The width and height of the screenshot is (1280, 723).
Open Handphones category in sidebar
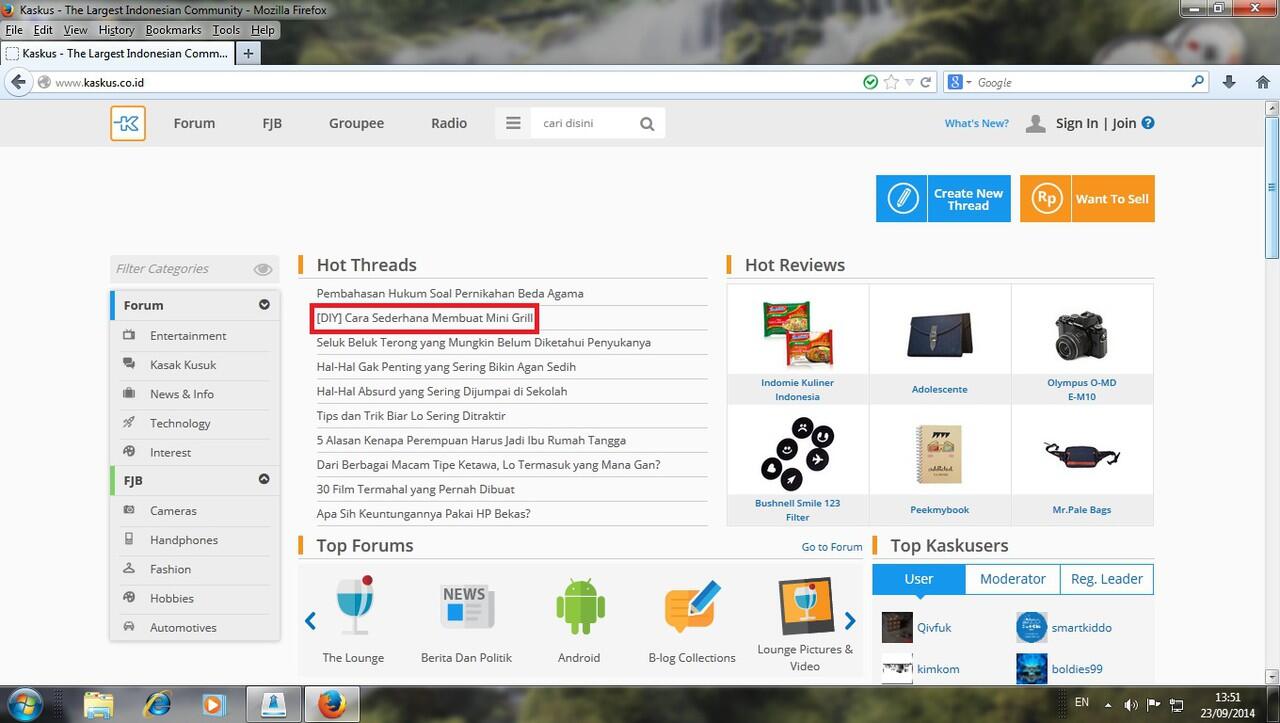tap(184, 540)
